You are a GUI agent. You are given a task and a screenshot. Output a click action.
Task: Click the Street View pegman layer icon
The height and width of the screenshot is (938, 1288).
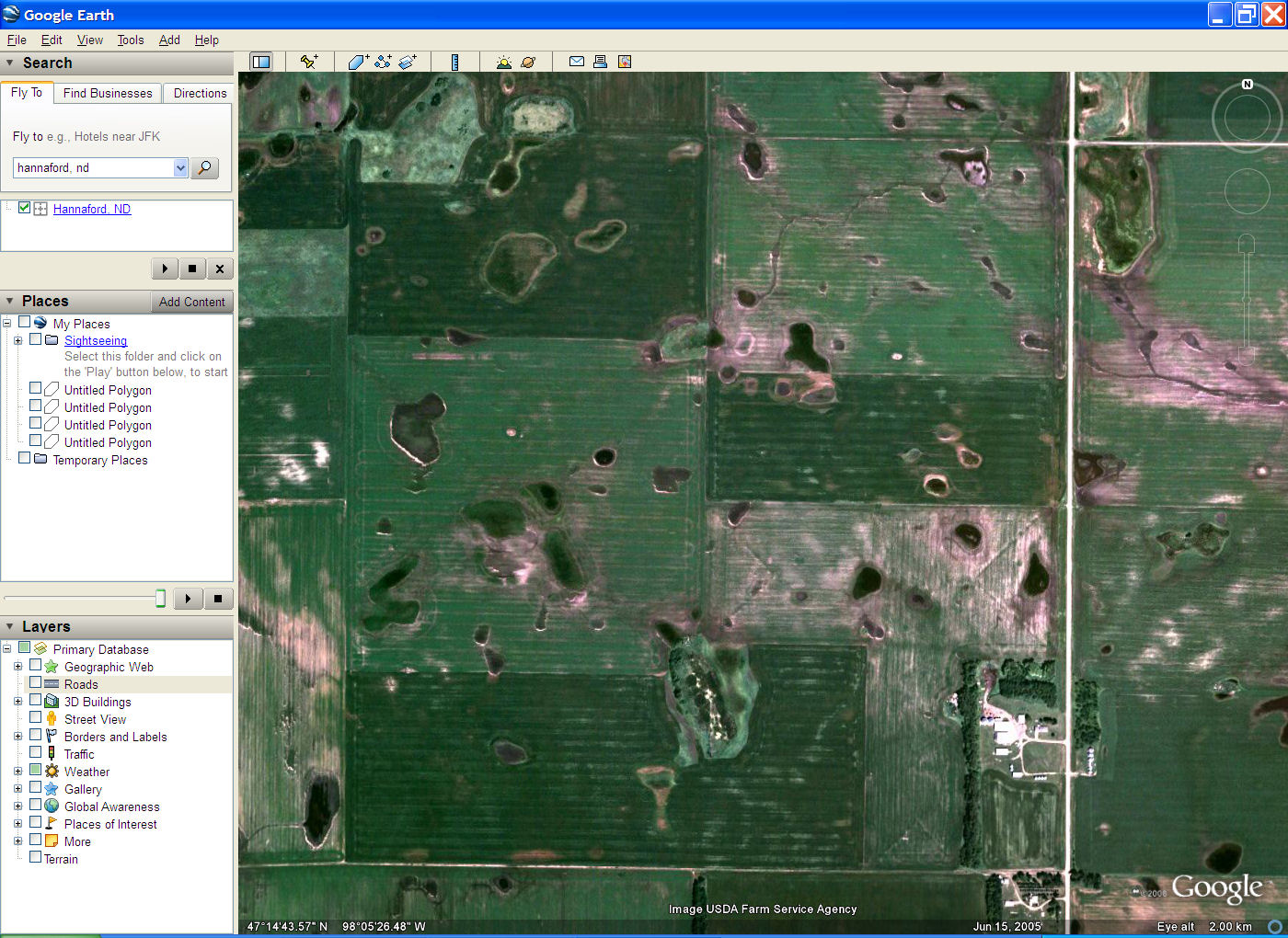point(52,719)
